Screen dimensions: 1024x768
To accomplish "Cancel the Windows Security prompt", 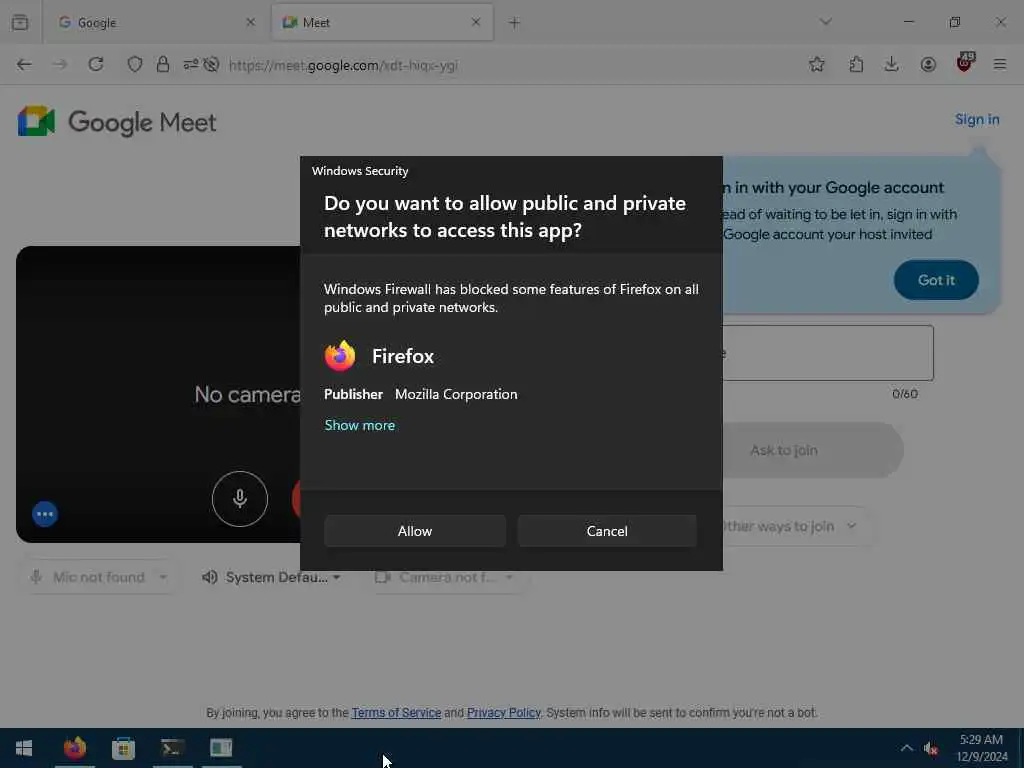I will point(607,531).
